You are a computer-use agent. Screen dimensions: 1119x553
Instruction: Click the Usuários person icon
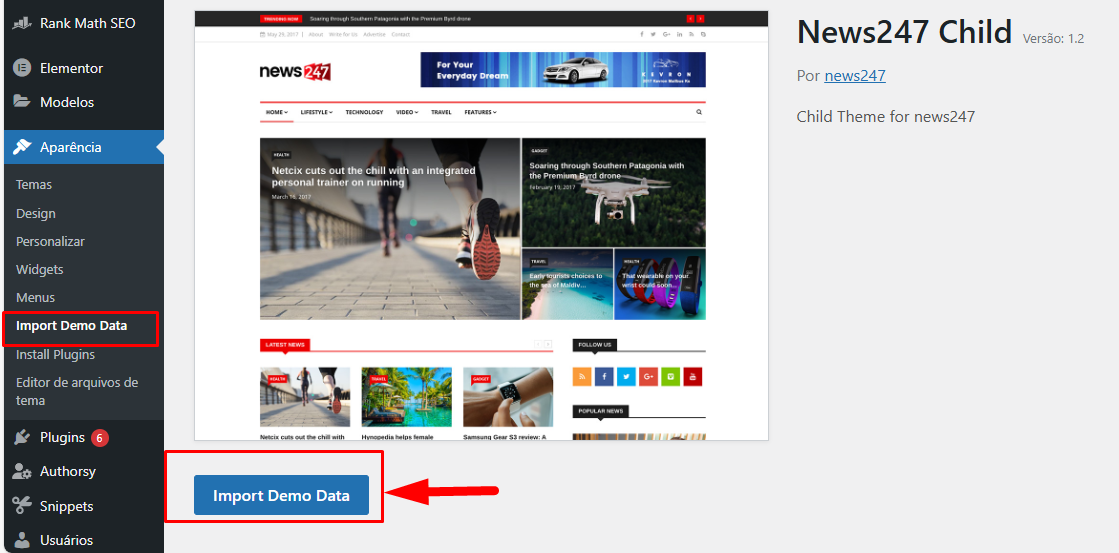(x=22, y=540)
